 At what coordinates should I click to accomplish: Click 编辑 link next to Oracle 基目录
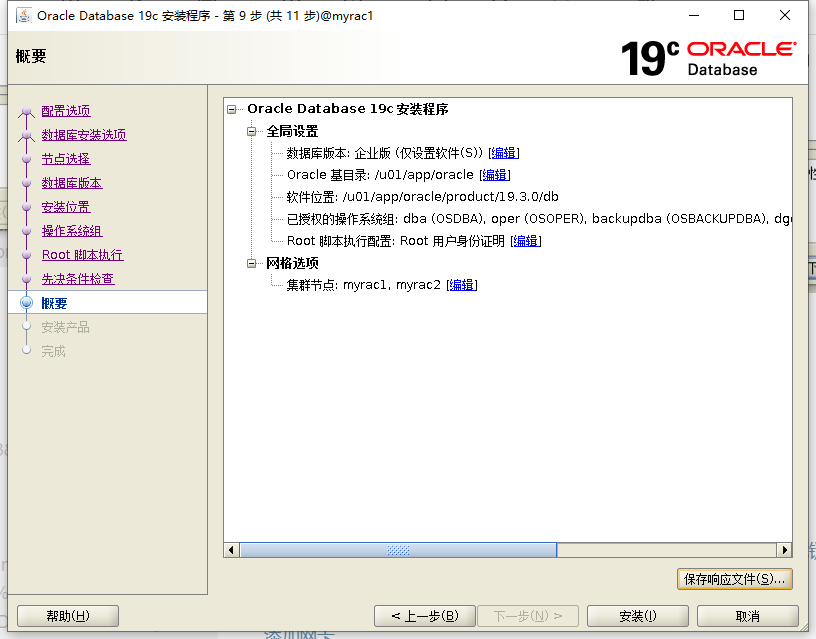(494, 175)
